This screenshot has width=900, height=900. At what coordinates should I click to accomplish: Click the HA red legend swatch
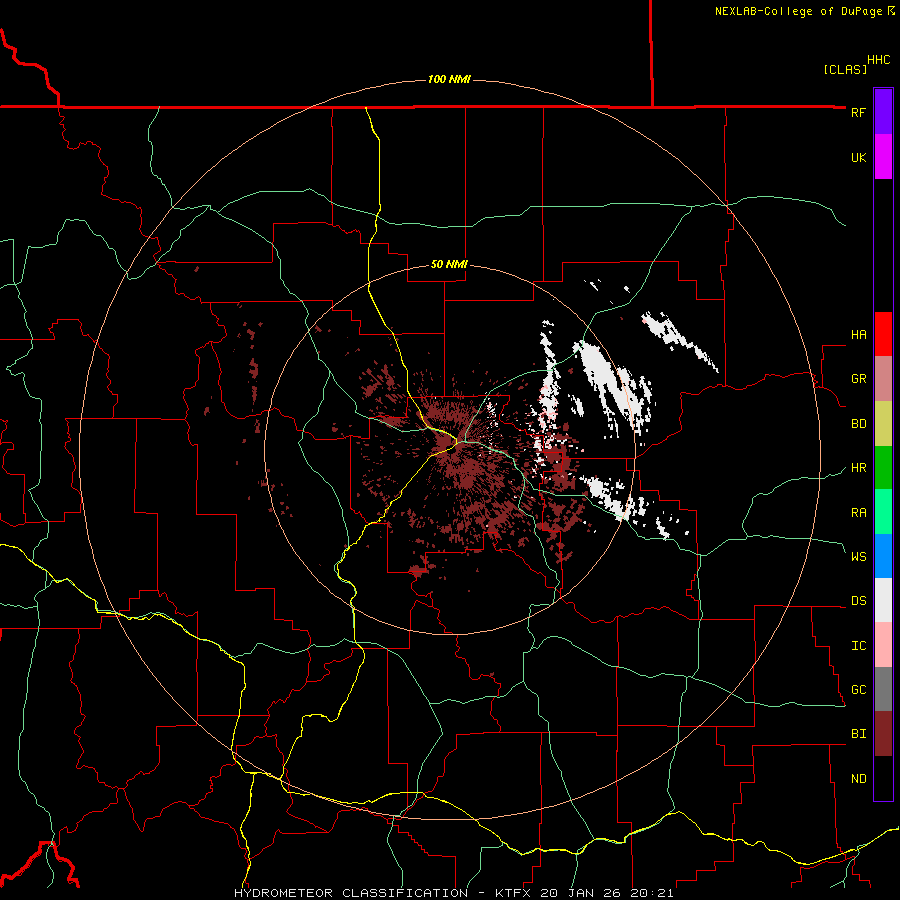[x=883, y=334]
